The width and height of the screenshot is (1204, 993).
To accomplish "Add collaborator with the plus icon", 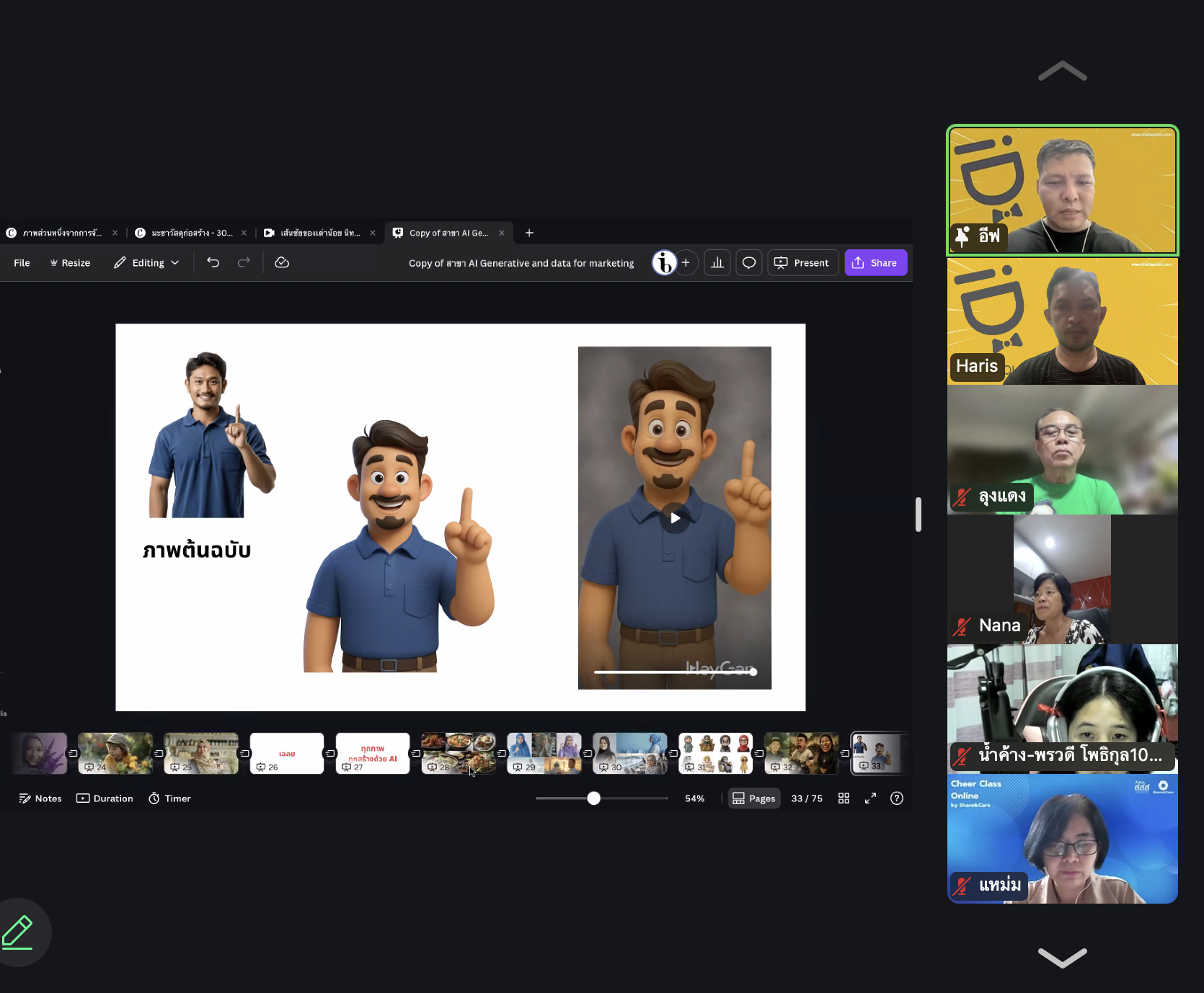I will pos(686,263).
